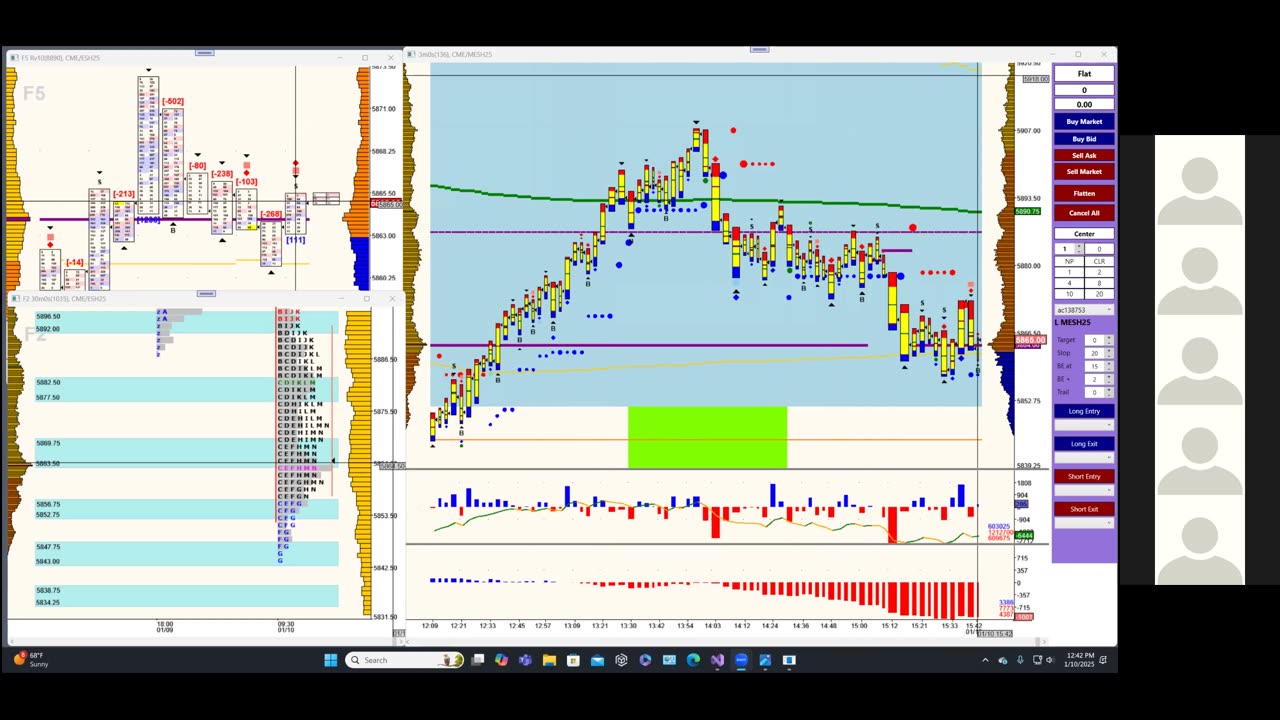Open the clock showing 12:42 PM

pyautogui.click(x=1079, y=660)
